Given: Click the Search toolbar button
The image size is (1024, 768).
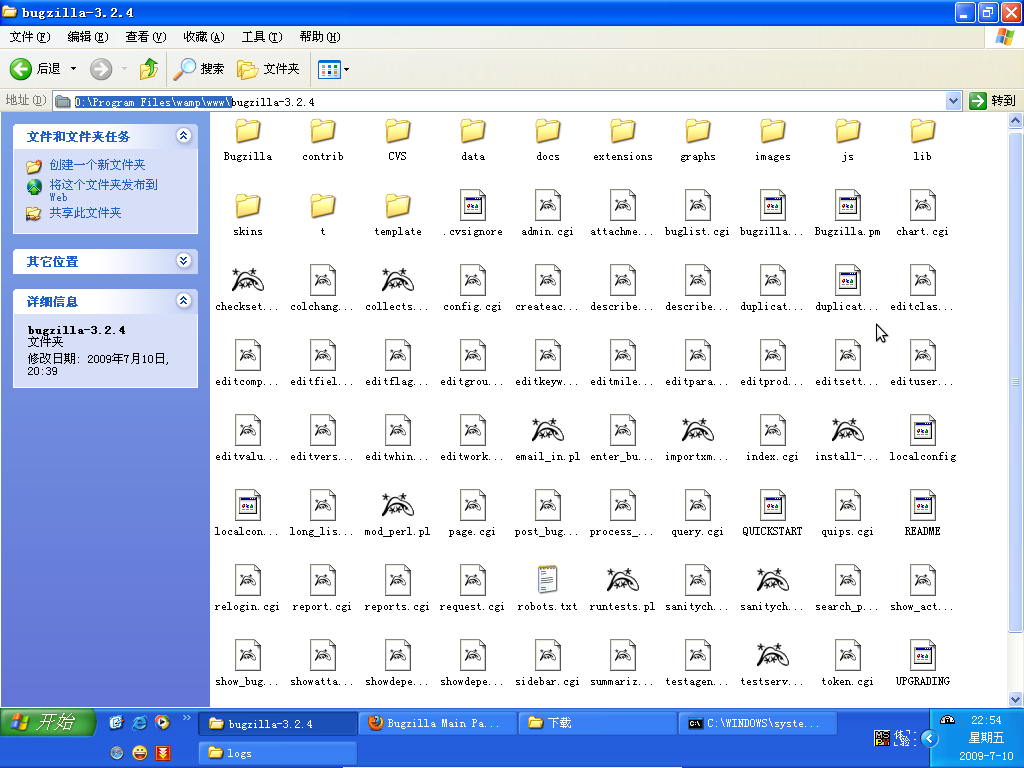Looking at the screenshot, I should click(x=199, y=69).
